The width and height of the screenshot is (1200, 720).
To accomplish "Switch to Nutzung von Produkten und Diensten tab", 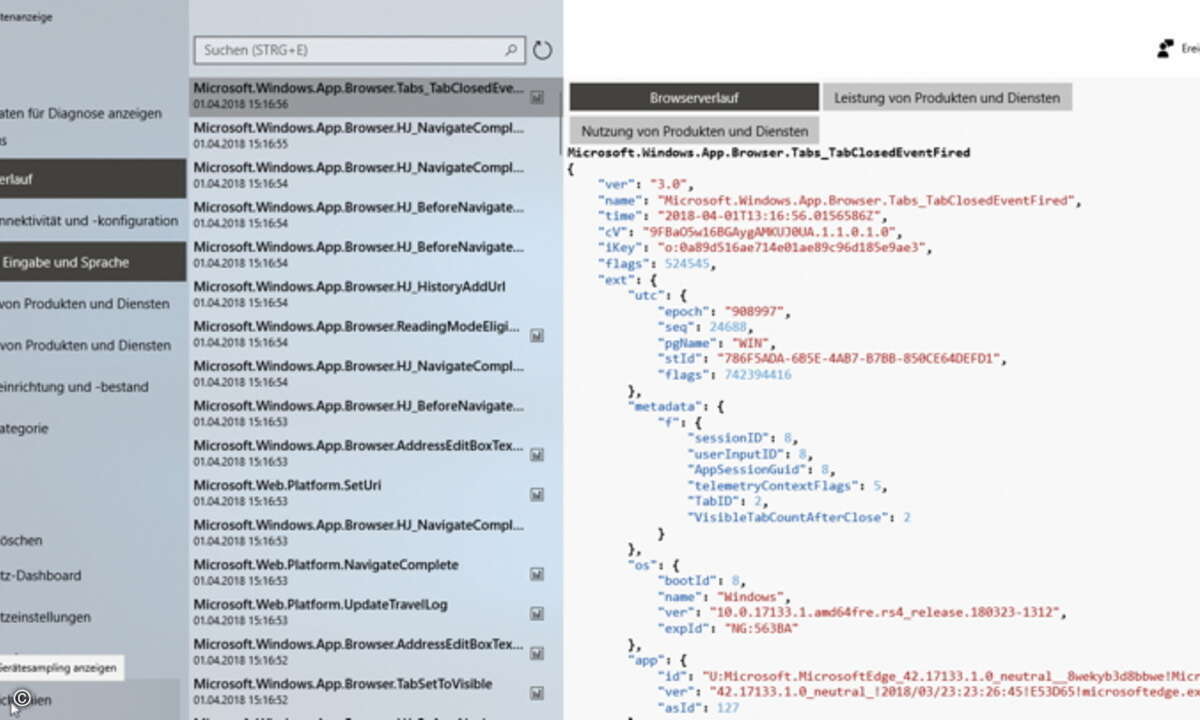I will coord(695,131).
